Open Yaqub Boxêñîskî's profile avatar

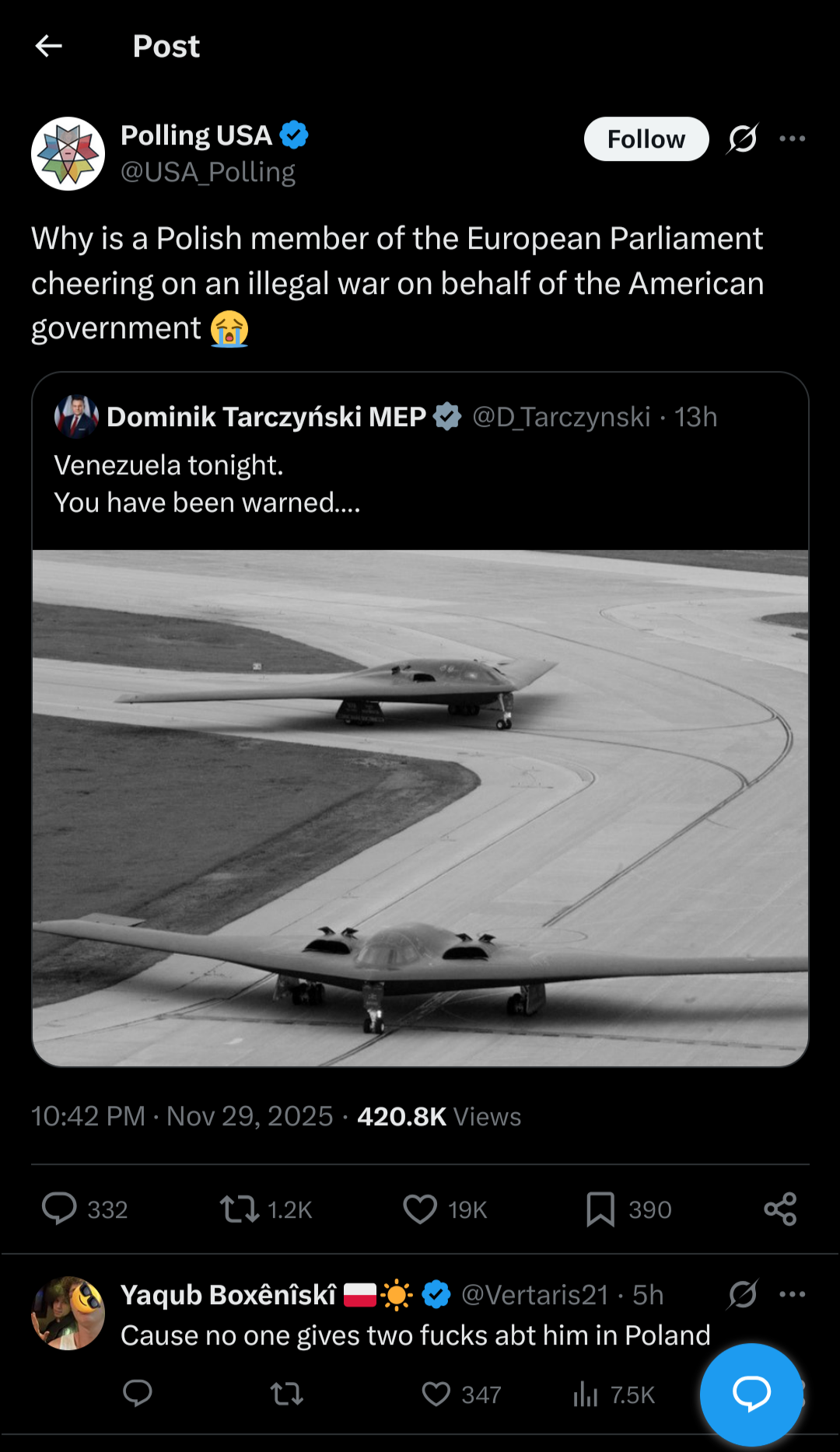pyautogui.click(x=68, y=1313)
